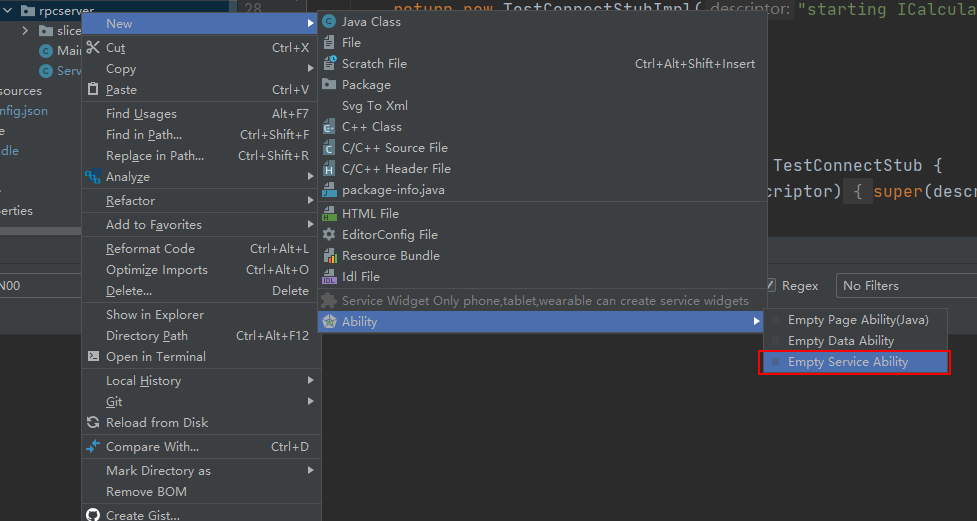Screen dimensions: 977x521
Task: Click the Package folder icon
Action: click(x=329, y=85)
